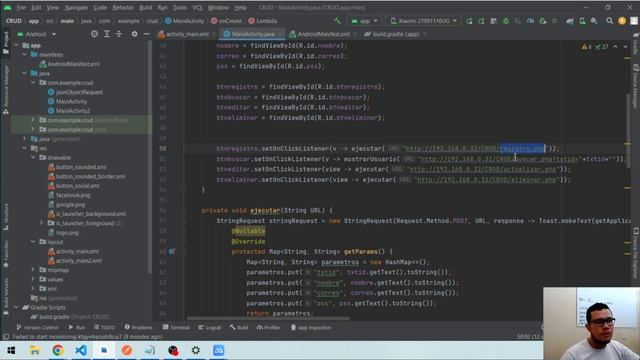Click the warnings count indicator in editor
The height and width of the screenshot is (360, 640).
[x=587, y=47]
